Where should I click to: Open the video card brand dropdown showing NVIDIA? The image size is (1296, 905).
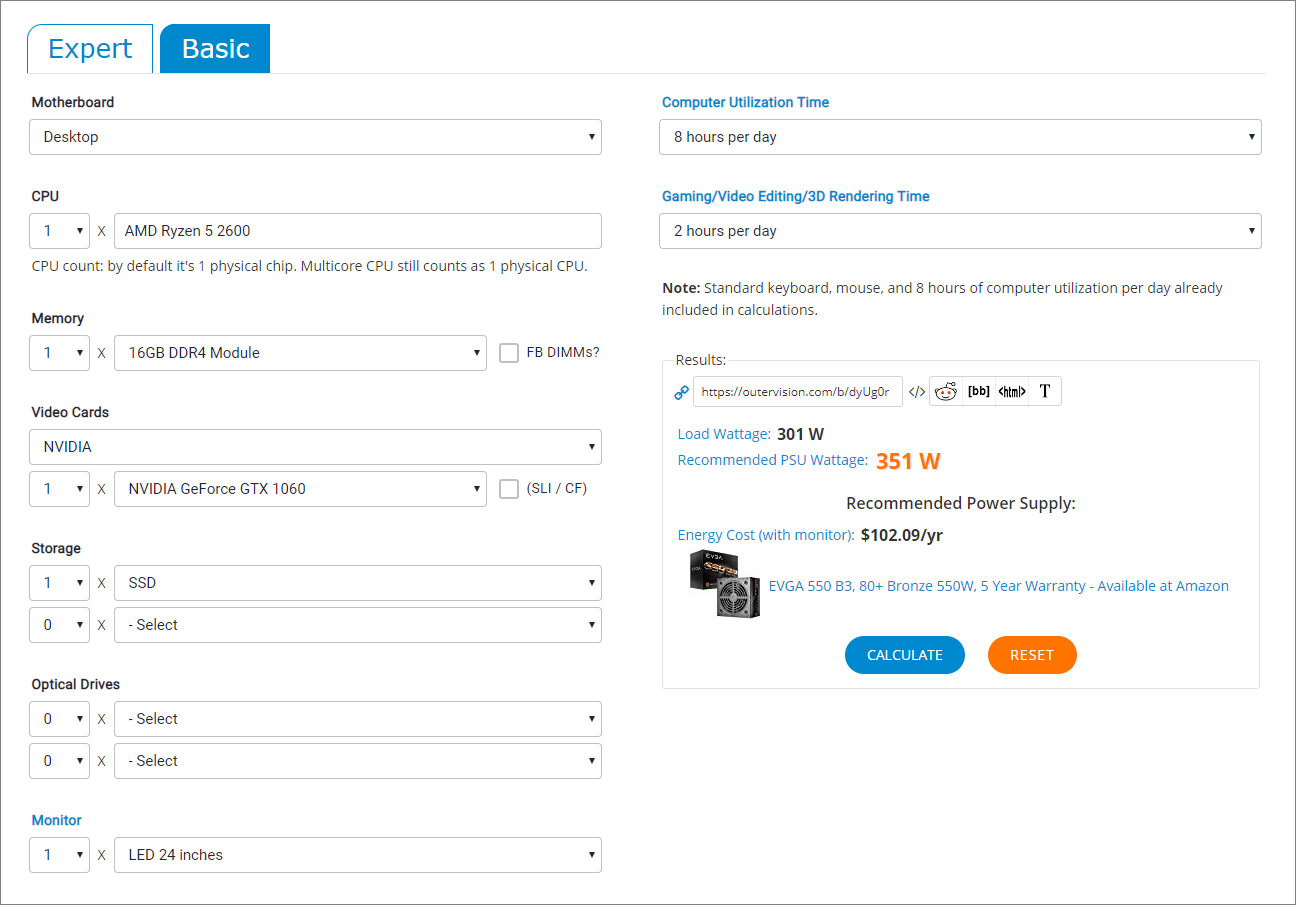(315, 447)
